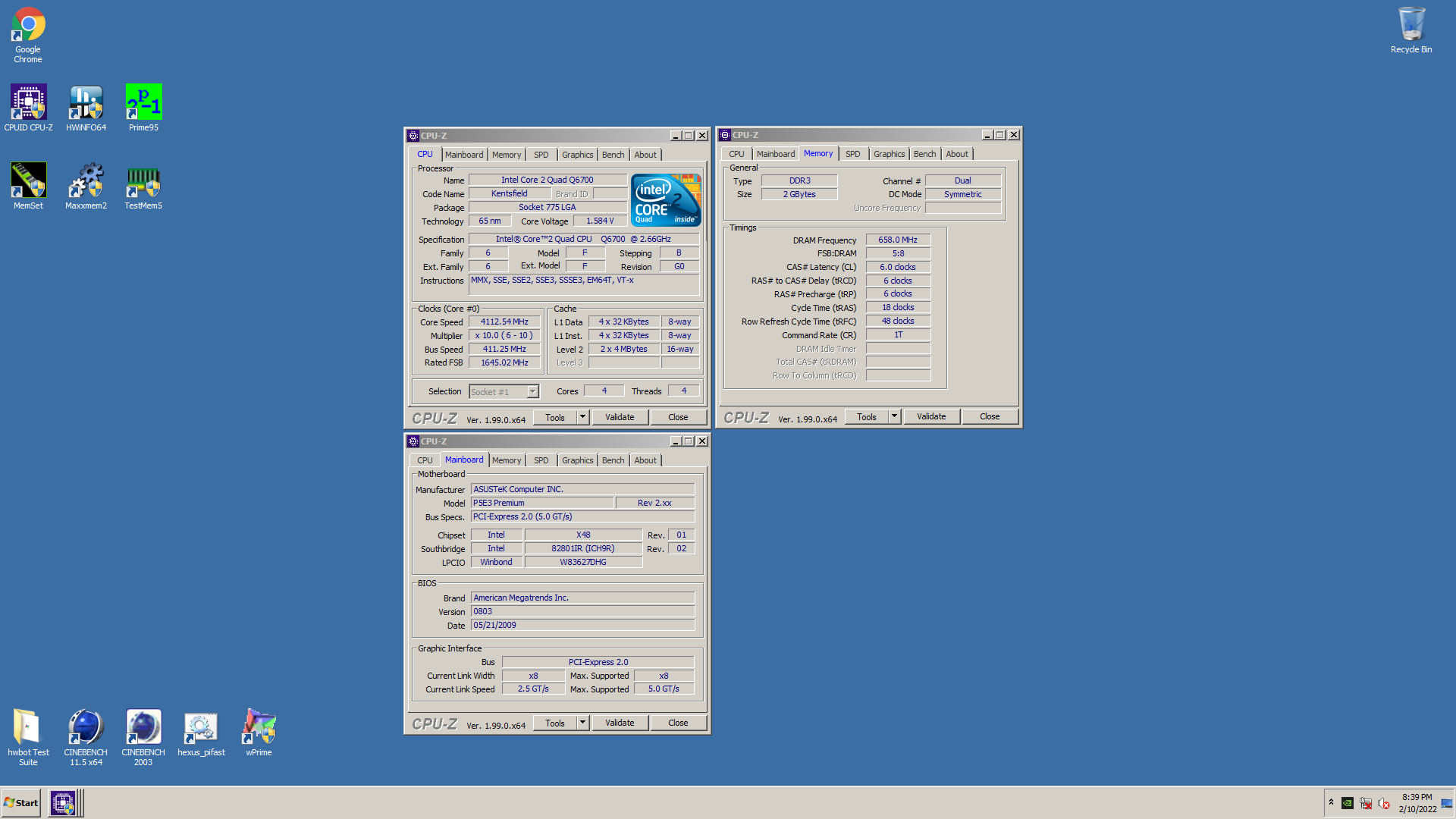Open TestMem5 desktop shortcut

click(143, 186)
